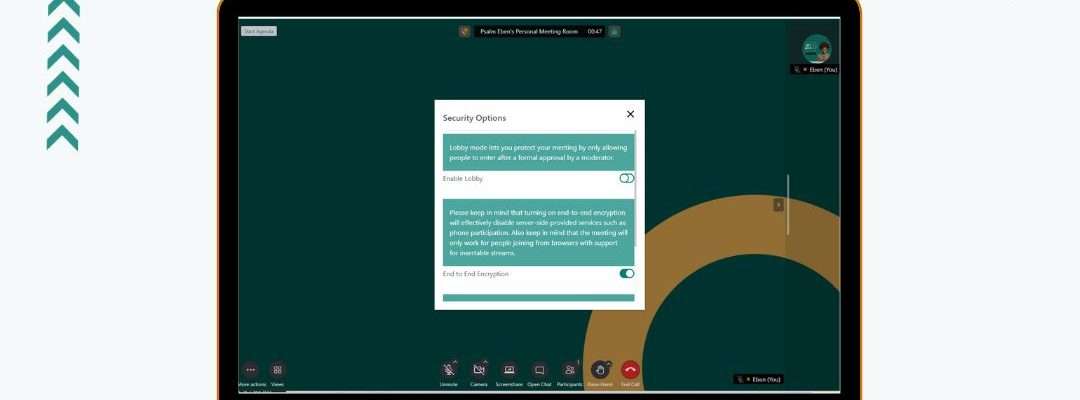This screenshot has width=1080, height=400.
Task: End the call with red button
Action: pos(630,370)
